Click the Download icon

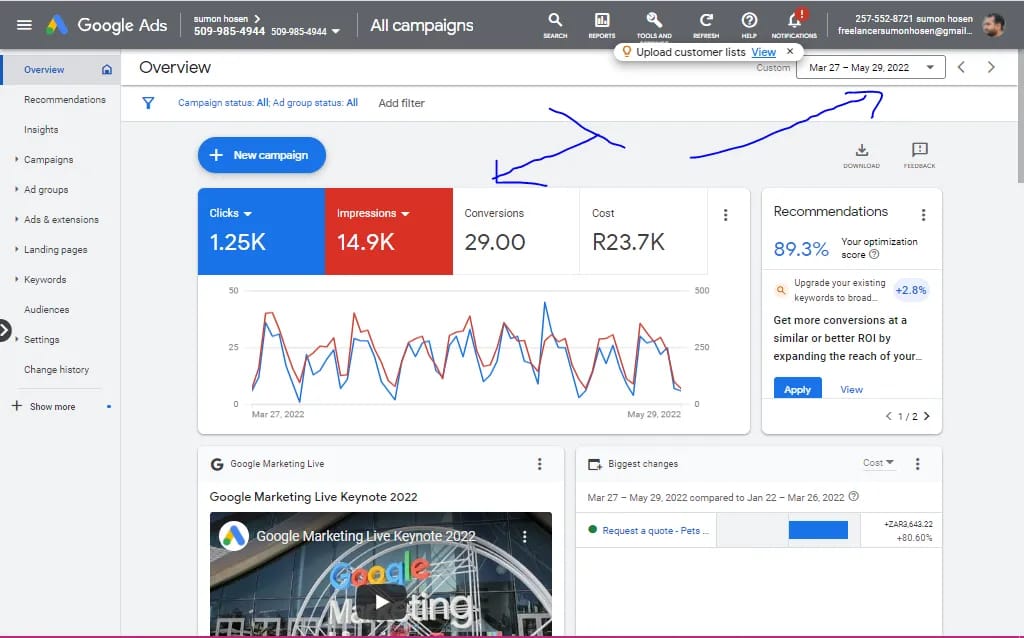point(861,151)
